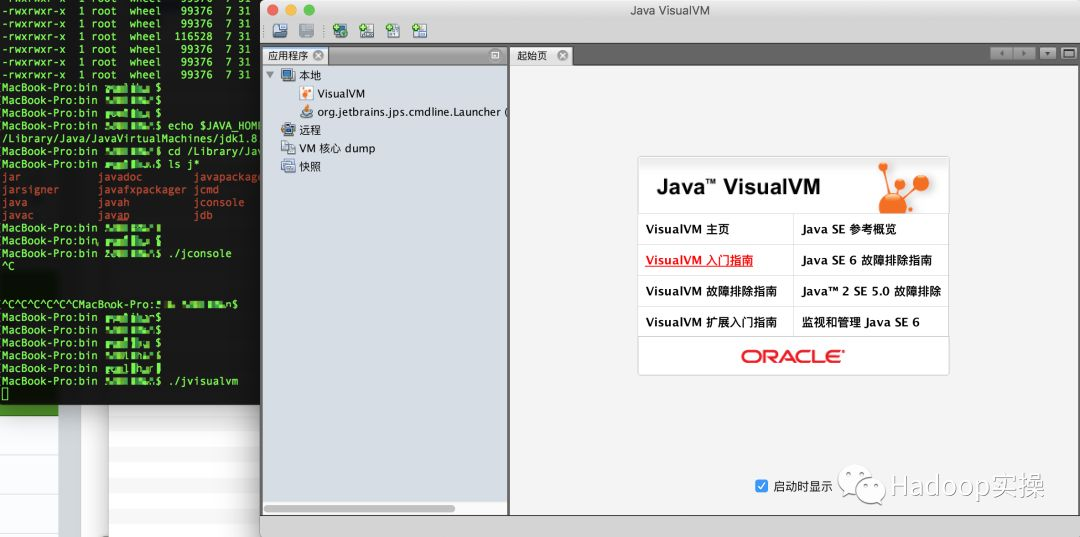This screenshot has width=1080, height=537.
Task: Close the 应用程序 tab
Action: click(318, 56)
